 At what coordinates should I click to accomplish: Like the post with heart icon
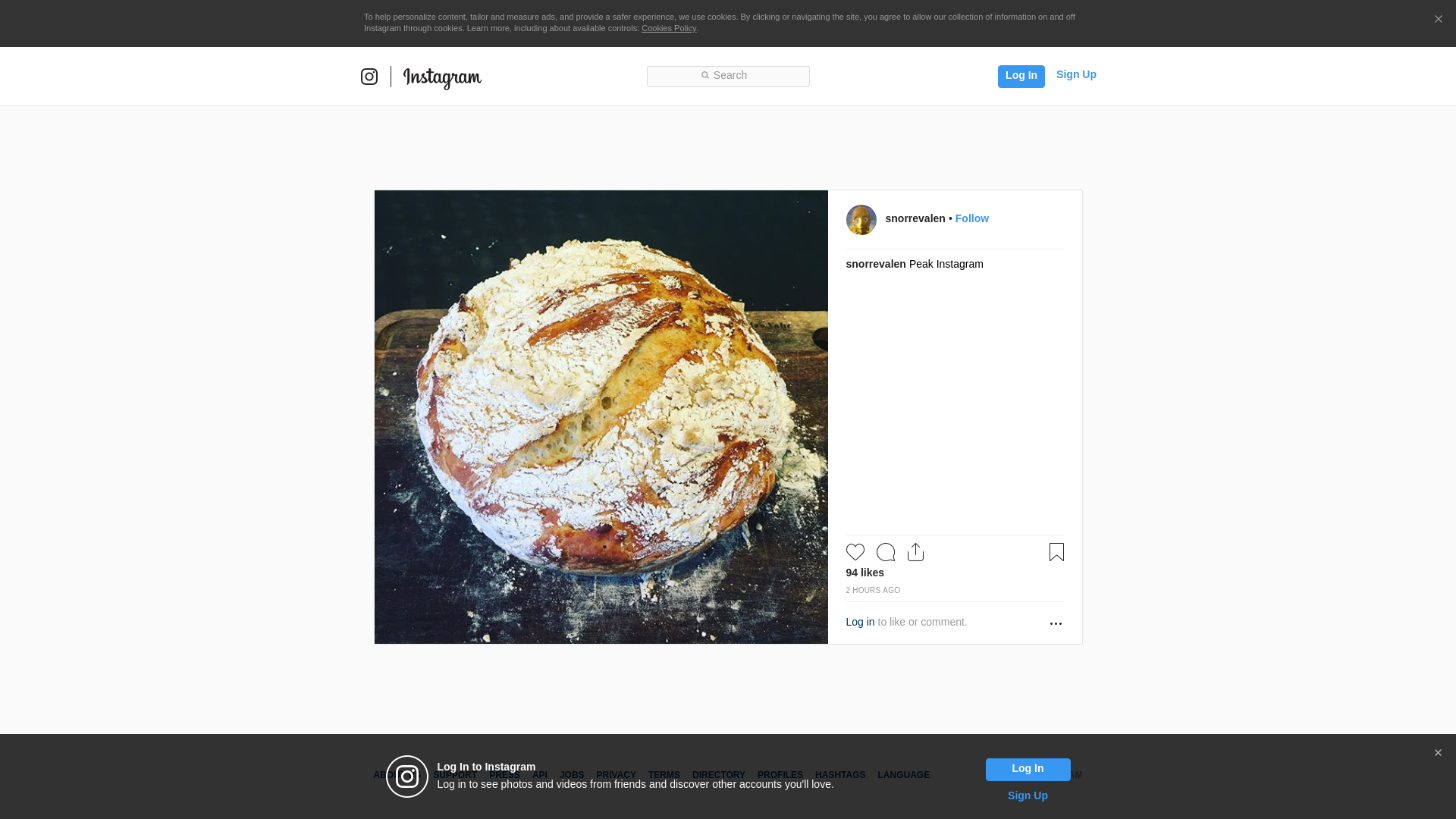coord(855,552)
